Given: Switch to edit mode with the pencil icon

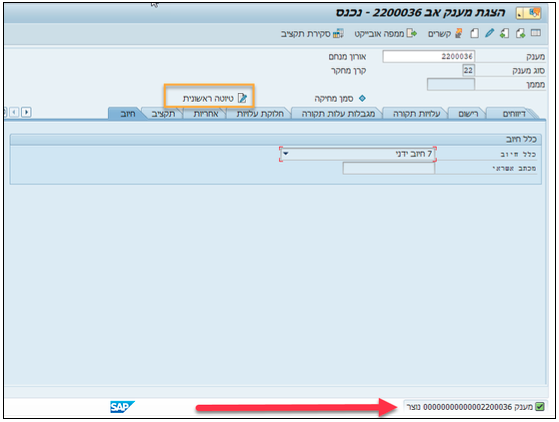Looking at the screenshot, I should [x=489, y=33].
